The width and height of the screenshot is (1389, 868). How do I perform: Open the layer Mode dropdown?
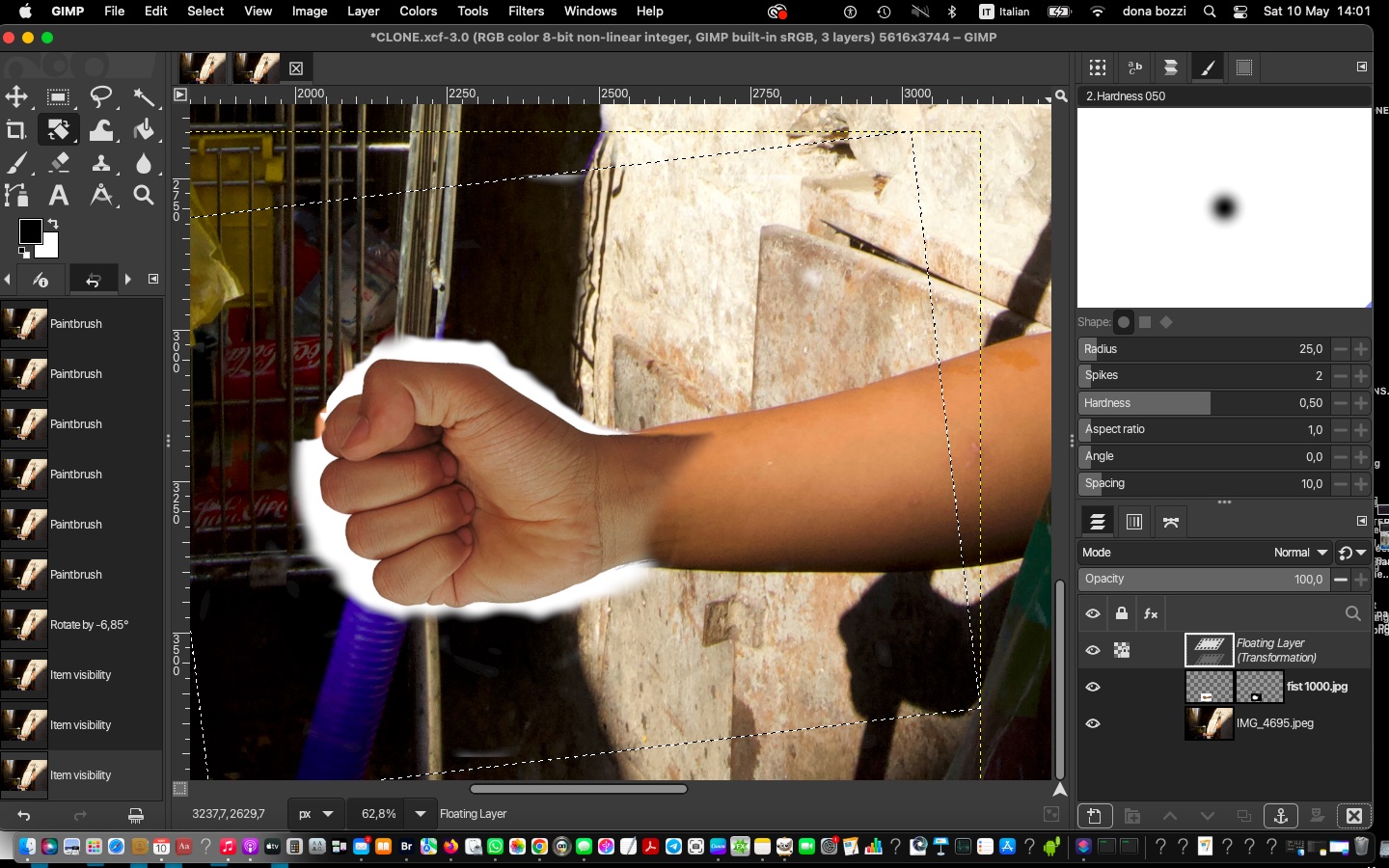pyautogui.click(x=1300, y=553)
